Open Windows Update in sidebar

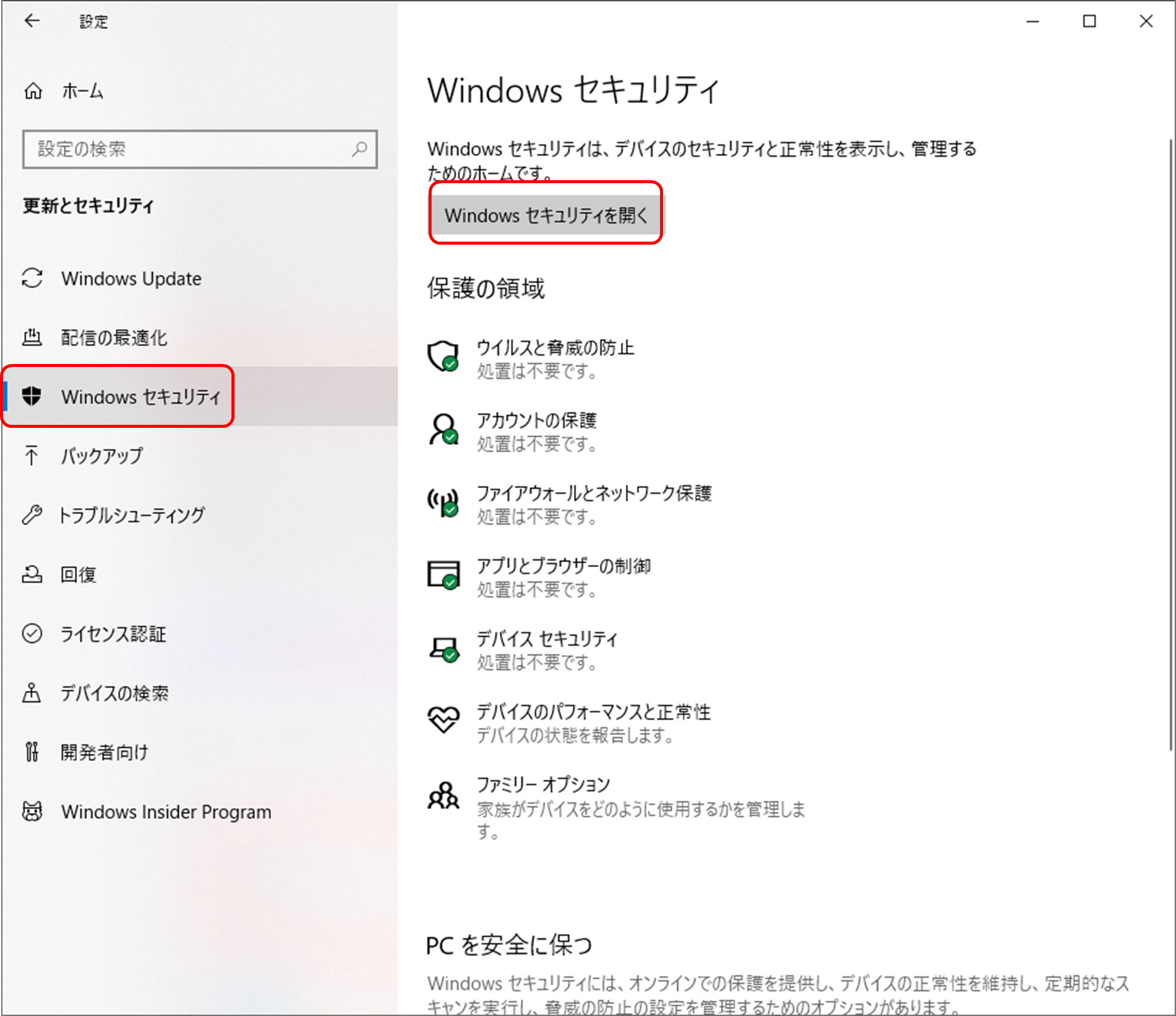[x=199, y=278]
